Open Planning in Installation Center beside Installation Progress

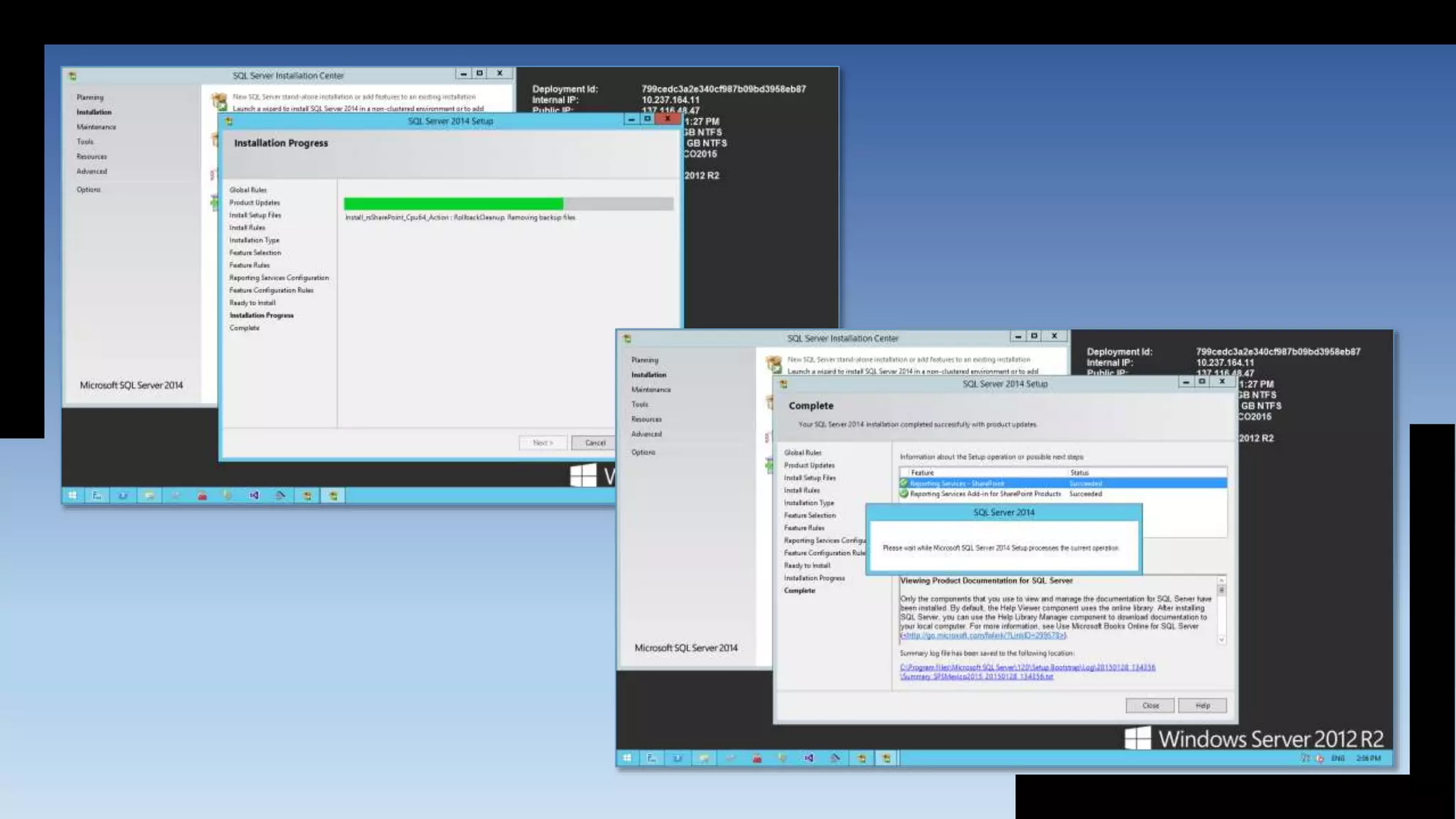90,97
